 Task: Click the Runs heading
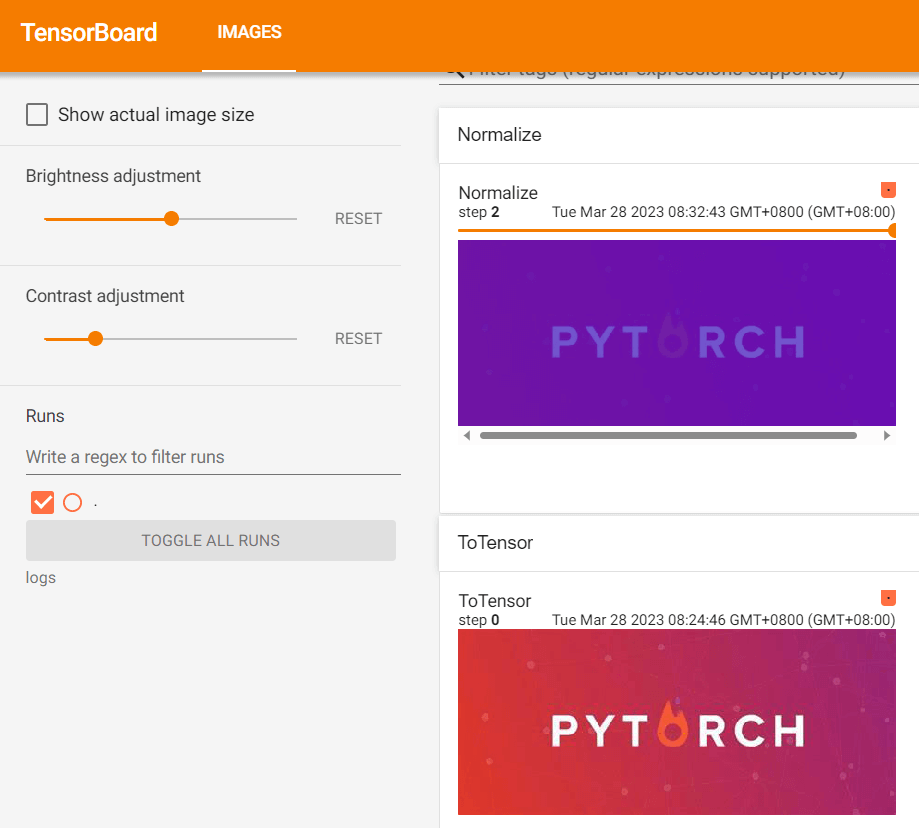click(45, 416)
